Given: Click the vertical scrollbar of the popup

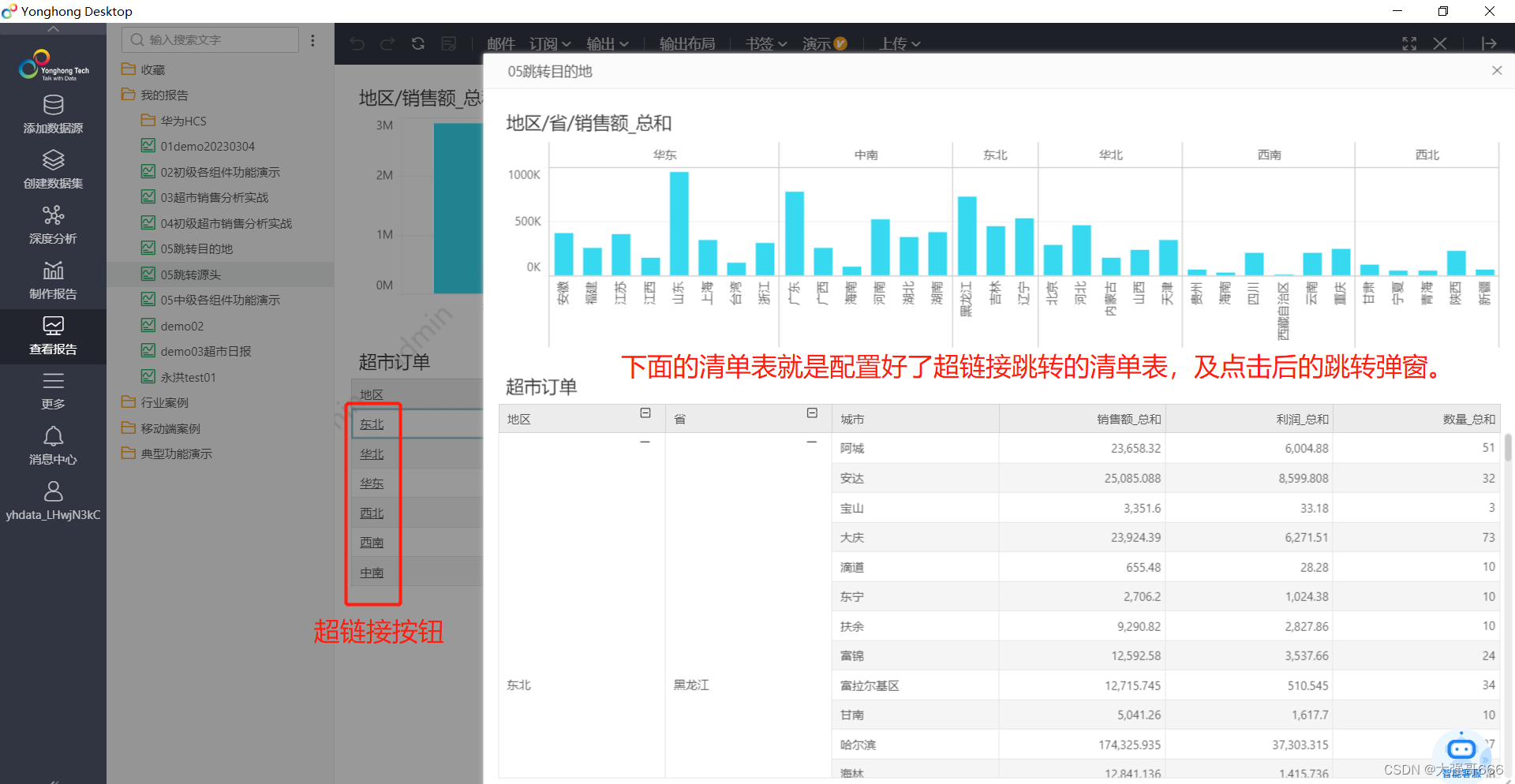Looking at the screenshot, I should click(1508, 447).
